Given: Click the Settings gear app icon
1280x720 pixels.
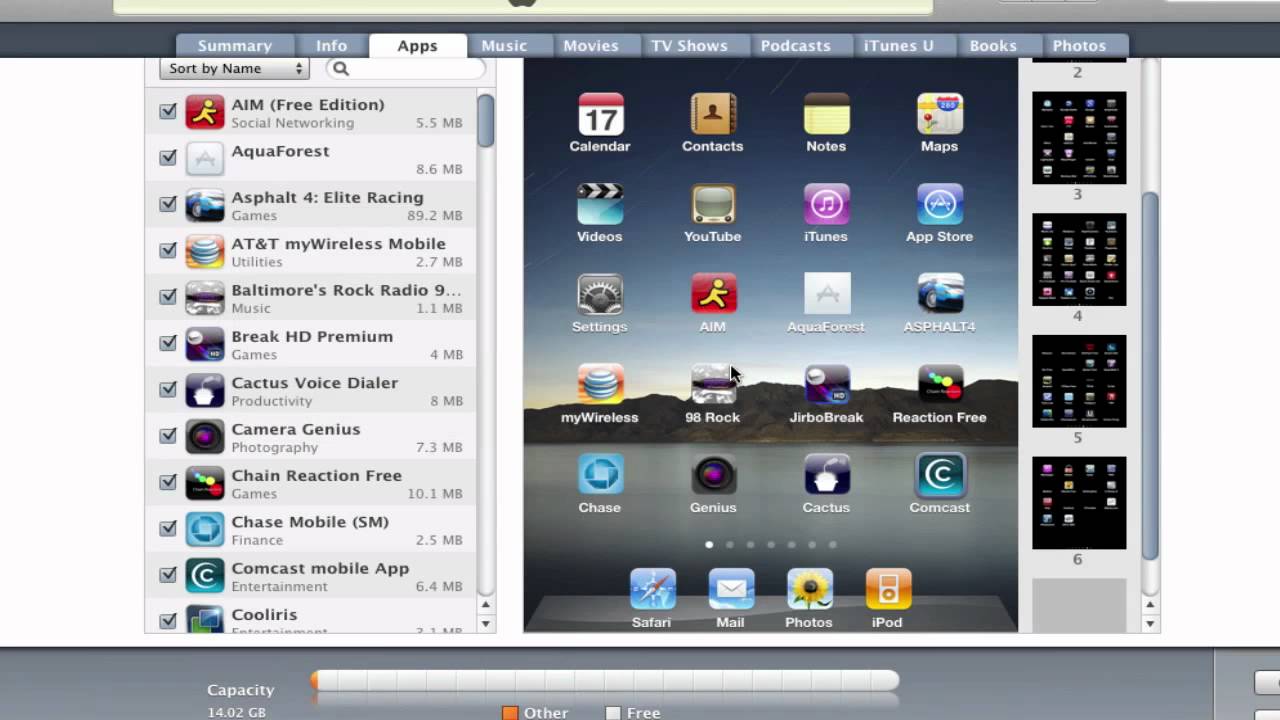Looking at the screenshot, I should pyautogui.click(x=600, y=295).
